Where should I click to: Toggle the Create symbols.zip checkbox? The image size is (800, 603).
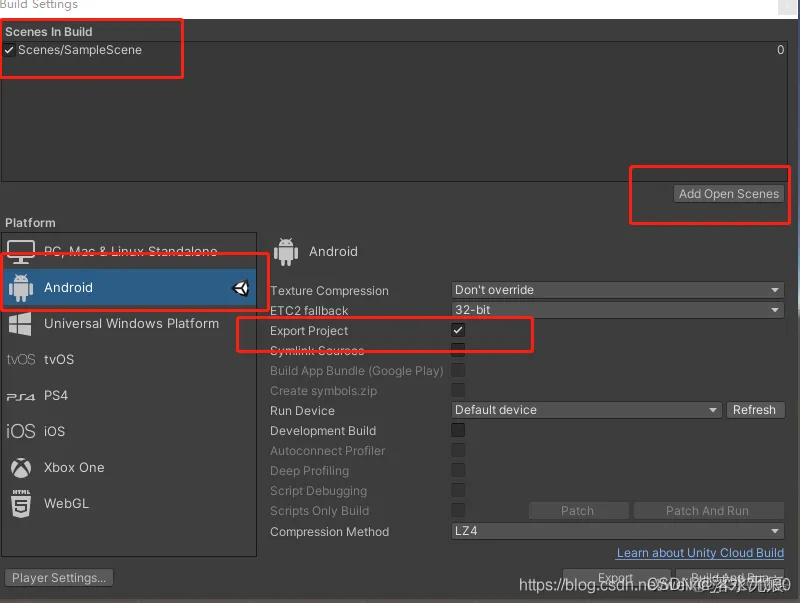tap(458, 390)
